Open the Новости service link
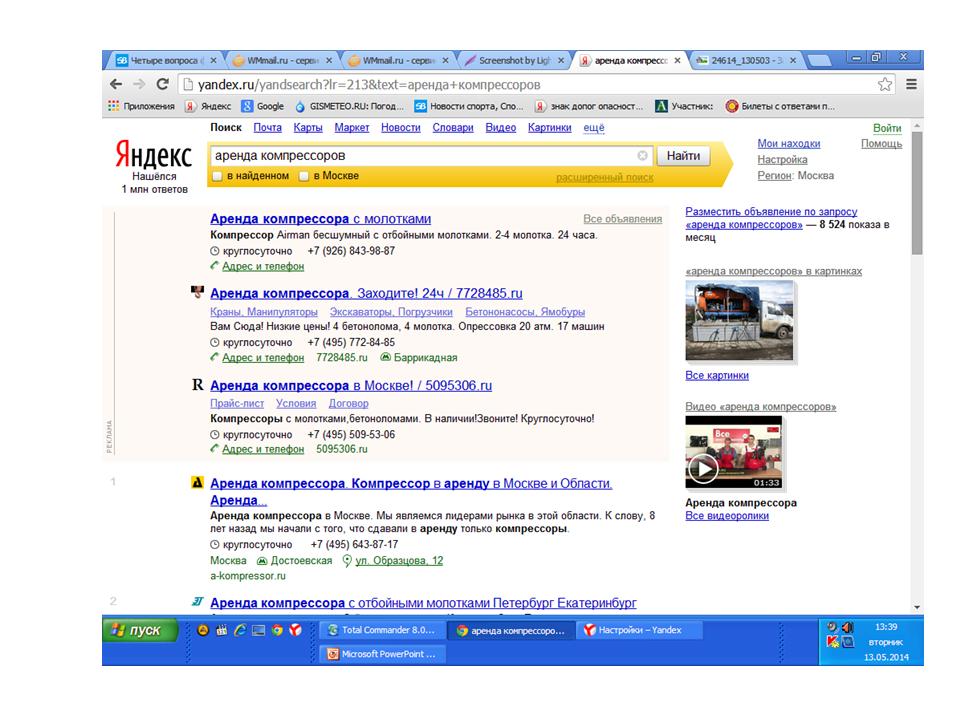The image size is (960, 720). [x=400, y=127]
